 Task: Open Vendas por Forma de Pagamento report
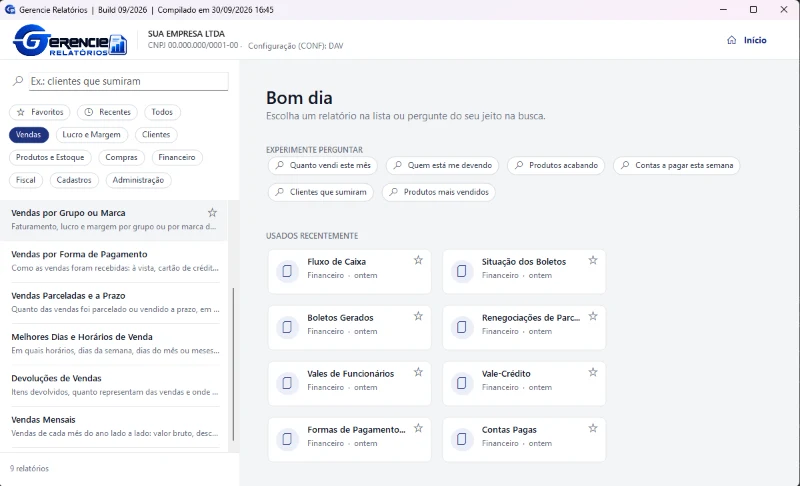tap(115, 261)
